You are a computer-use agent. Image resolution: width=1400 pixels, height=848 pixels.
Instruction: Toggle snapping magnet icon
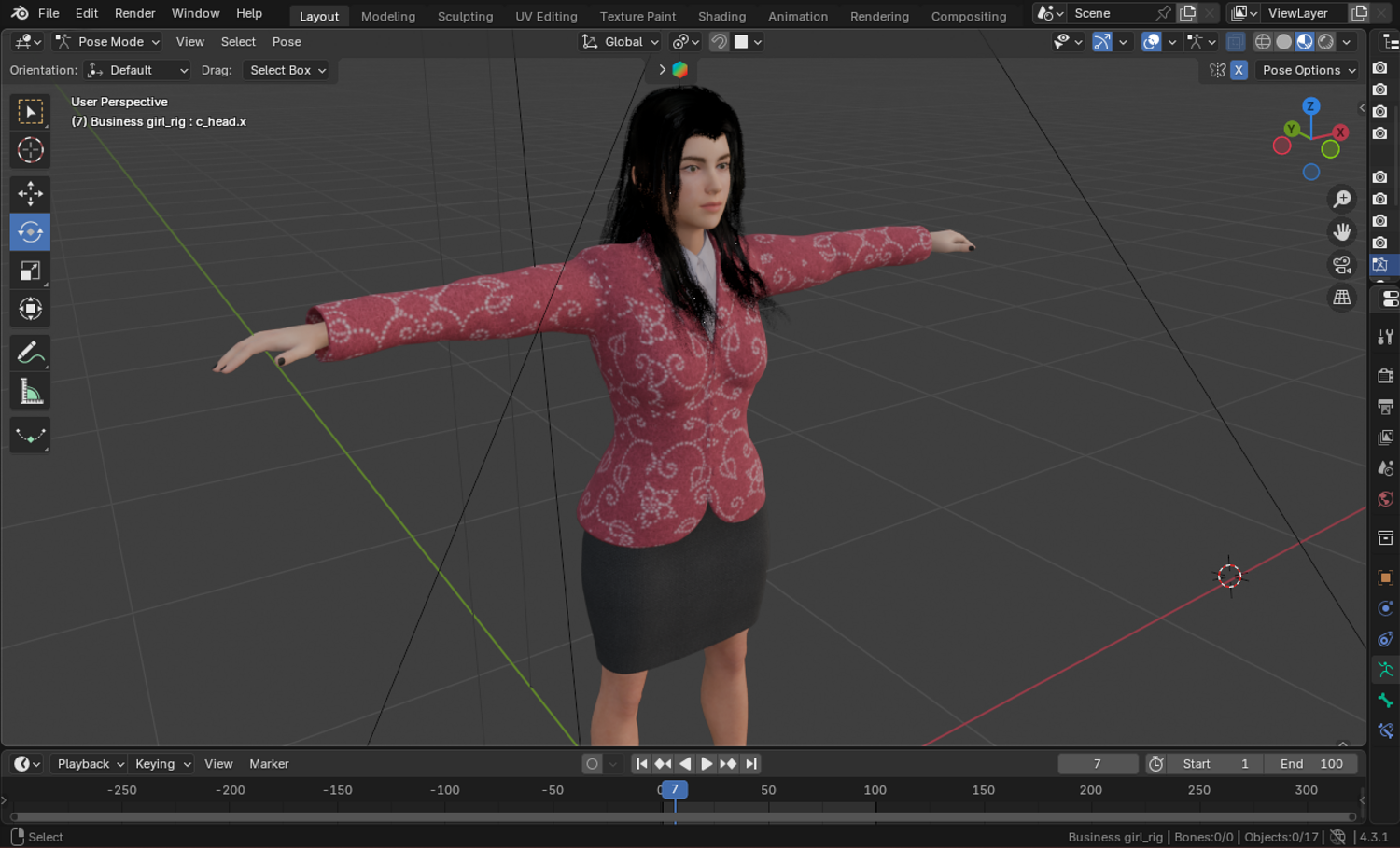719,42
